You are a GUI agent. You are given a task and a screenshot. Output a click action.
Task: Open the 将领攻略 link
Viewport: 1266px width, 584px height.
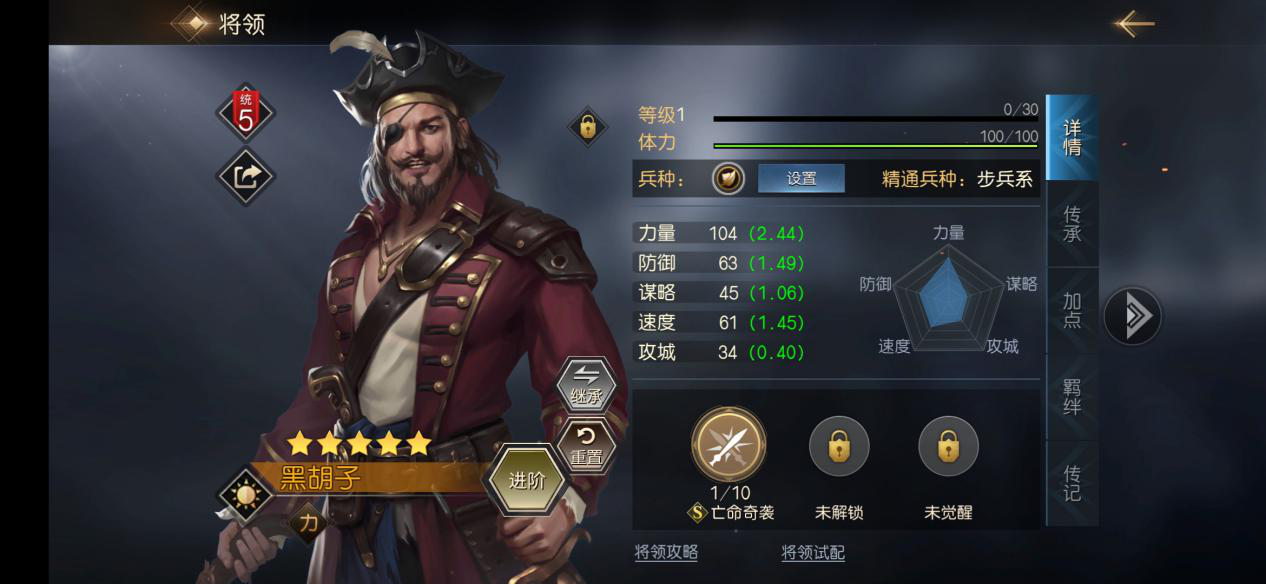click(666, 552)
